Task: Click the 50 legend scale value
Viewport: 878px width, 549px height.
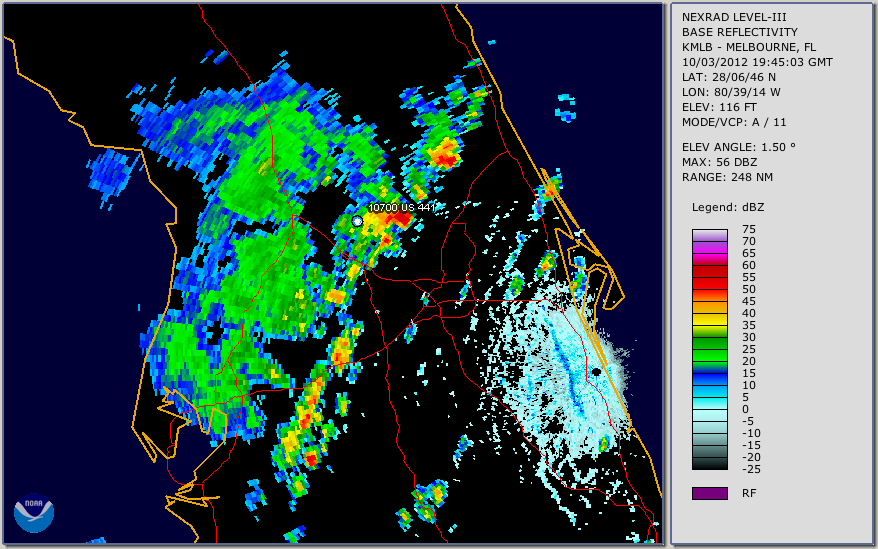Action: click(x=749, y=289)
